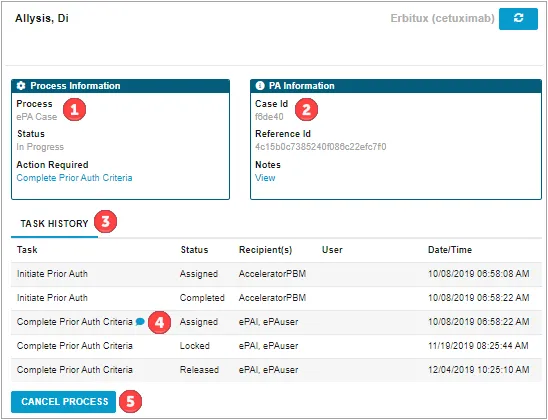Click the Recipient(s) column header
548x420 pixels.
click(265, 250)
